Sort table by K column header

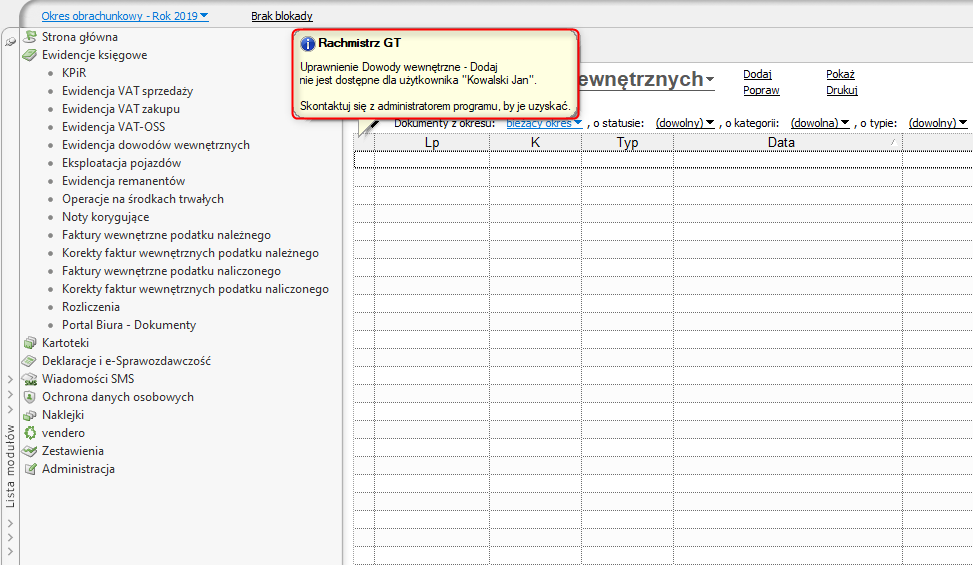coord(536,142)
